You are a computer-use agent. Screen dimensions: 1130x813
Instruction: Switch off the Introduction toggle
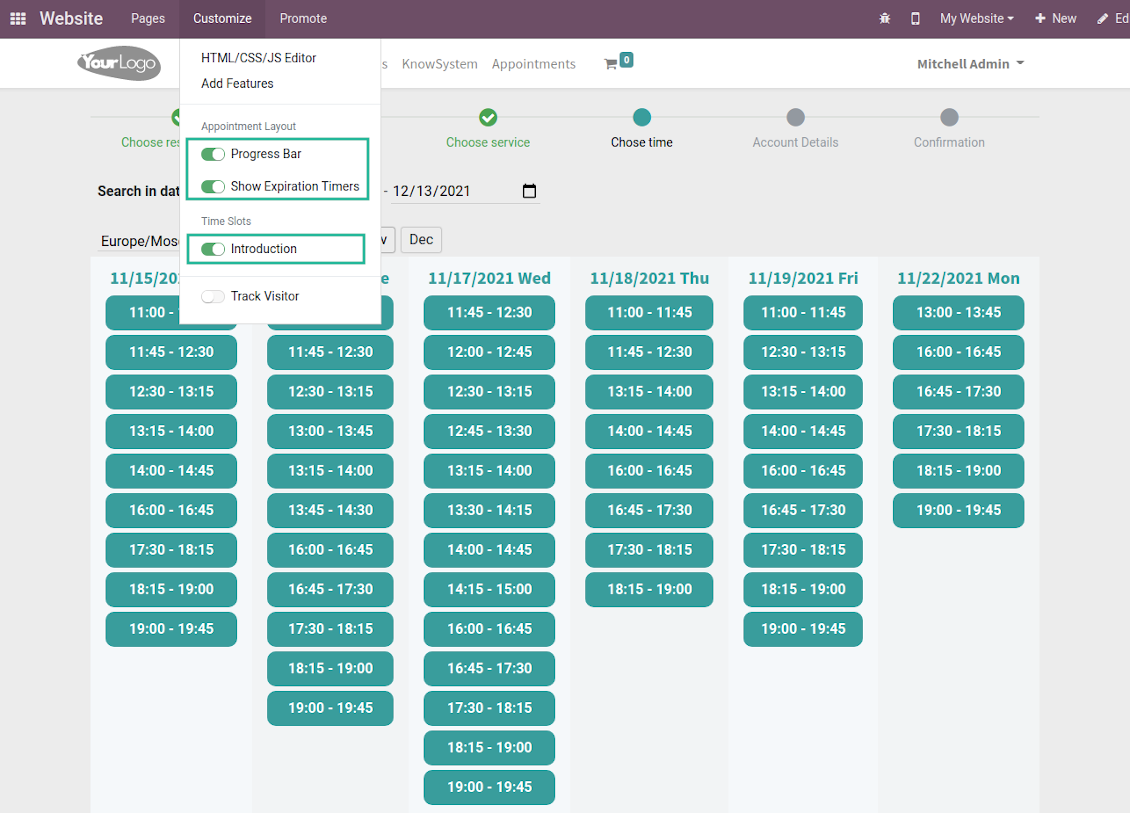(x=213, y=249)
